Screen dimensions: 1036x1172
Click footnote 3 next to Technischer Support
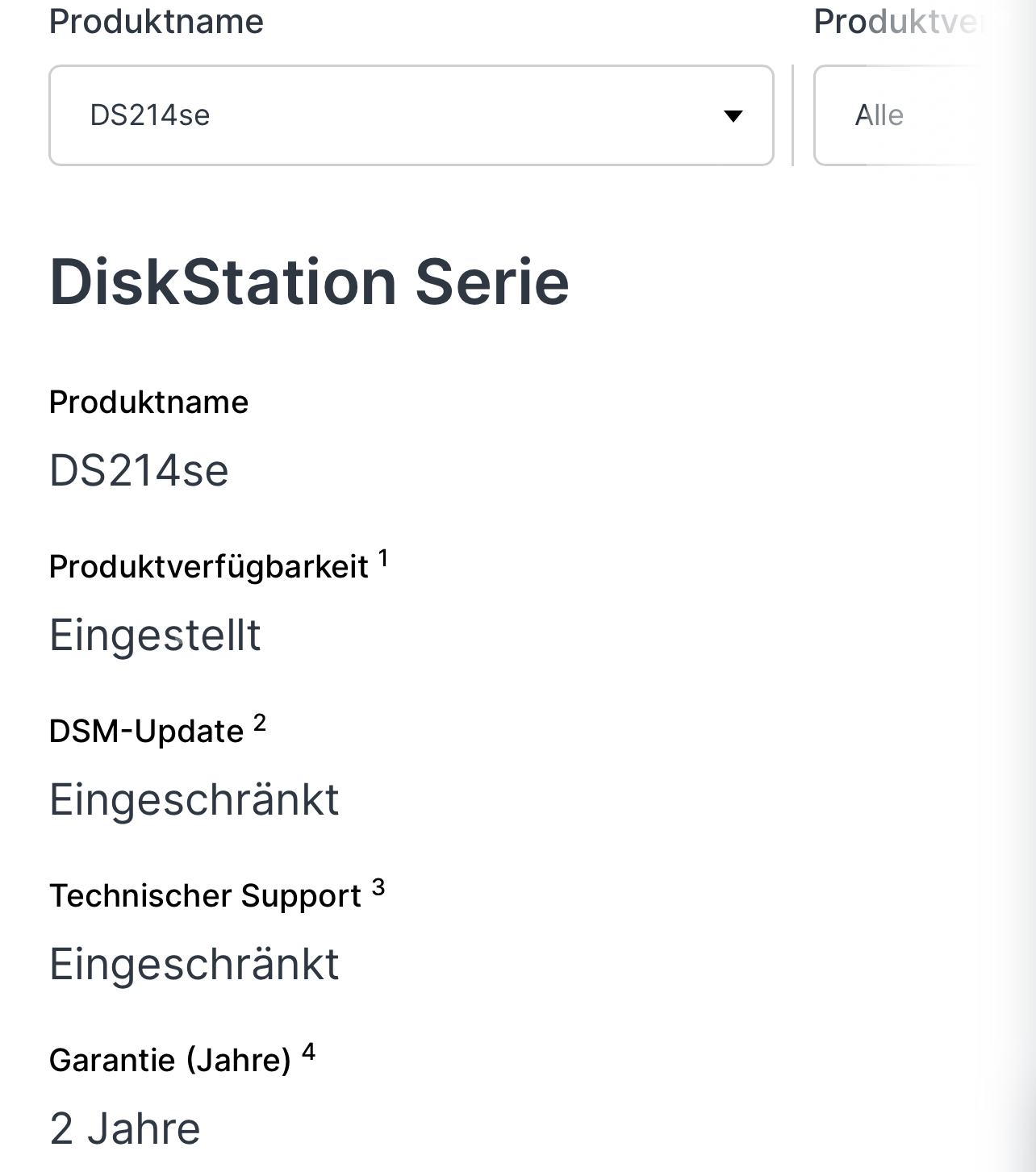pyautogui.click(x=378, y=887)
